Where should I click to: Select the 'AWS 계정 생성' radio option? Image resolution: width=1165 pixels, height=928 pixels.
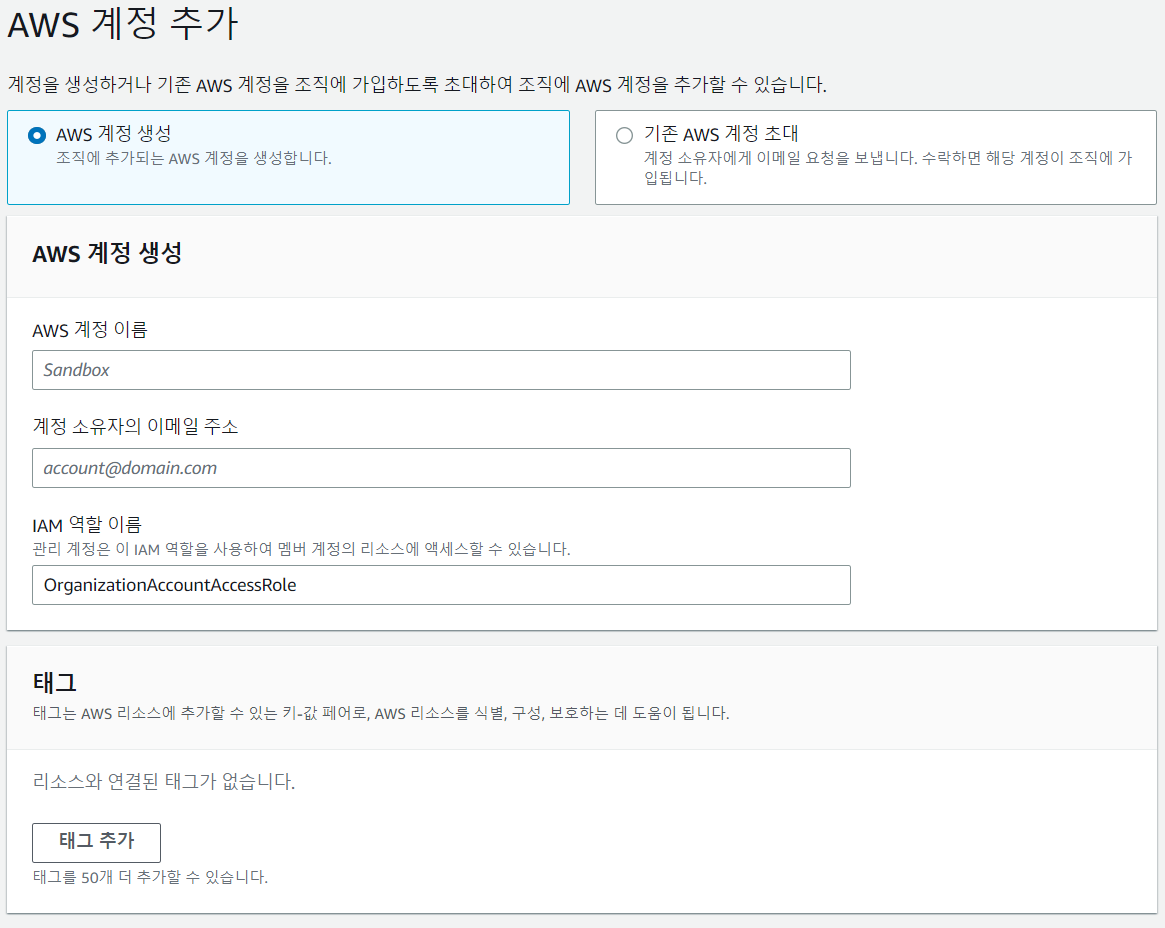coord(36,135)
